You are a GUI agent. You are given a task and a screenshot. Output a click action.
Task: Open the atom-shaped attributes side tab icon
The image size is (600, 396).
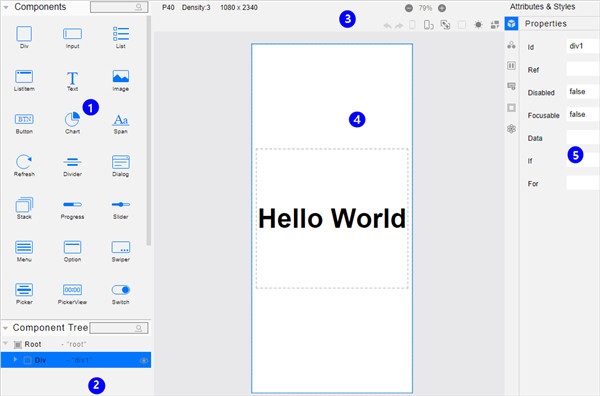point(511,129)
